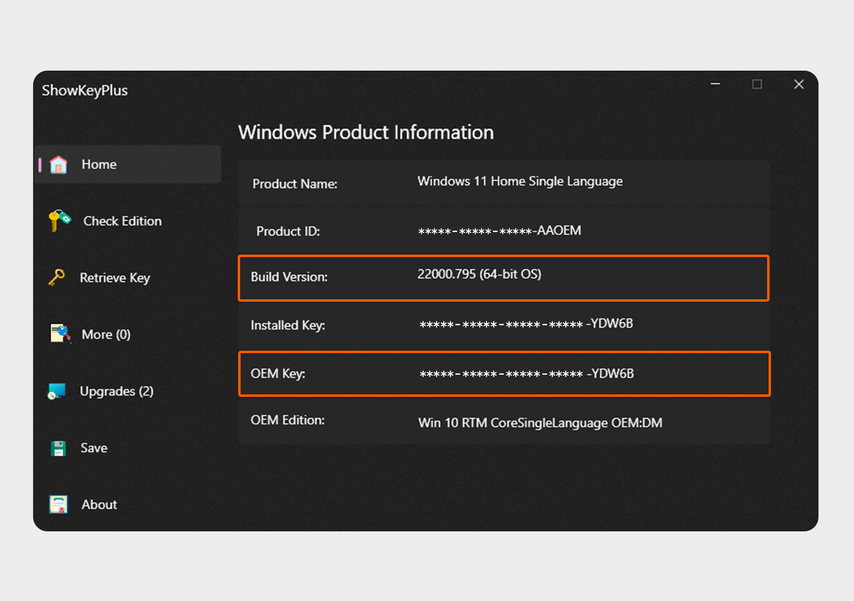Viewport: 854px width, 601px height.
Task: Click the Upgrades monitor icon
Action: point(57,391)
